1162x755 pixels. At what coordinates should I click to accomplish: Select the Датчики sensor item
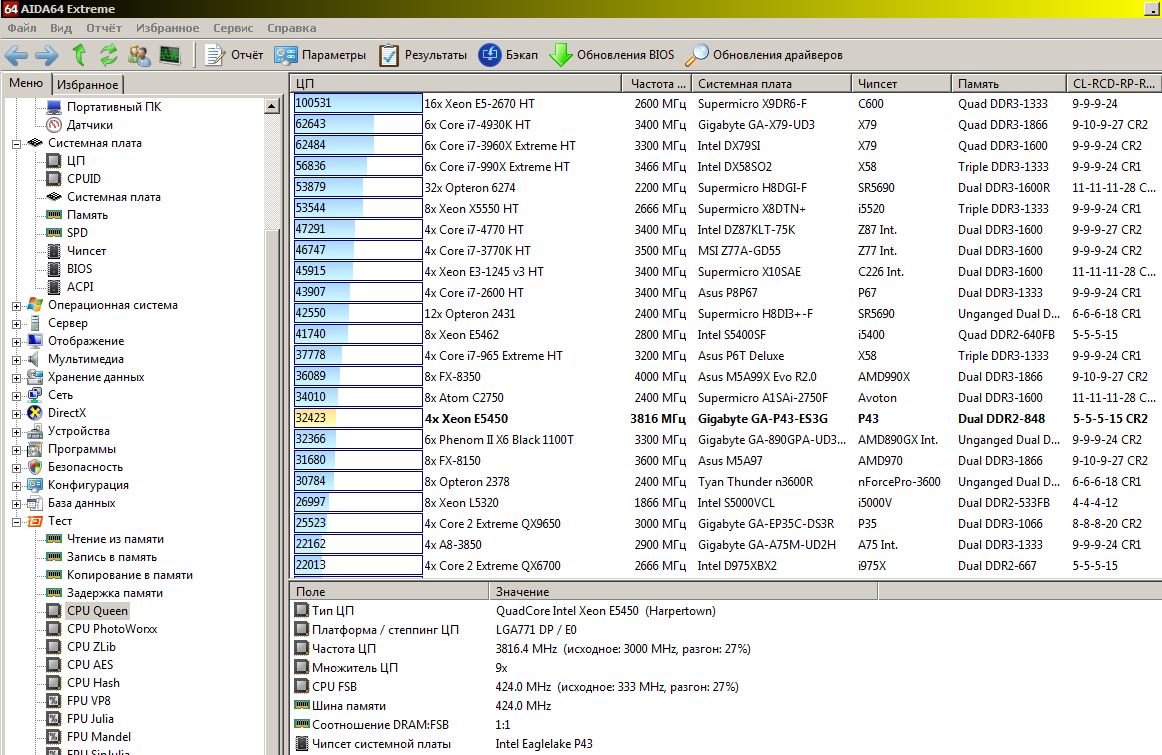tap(80, 124)
